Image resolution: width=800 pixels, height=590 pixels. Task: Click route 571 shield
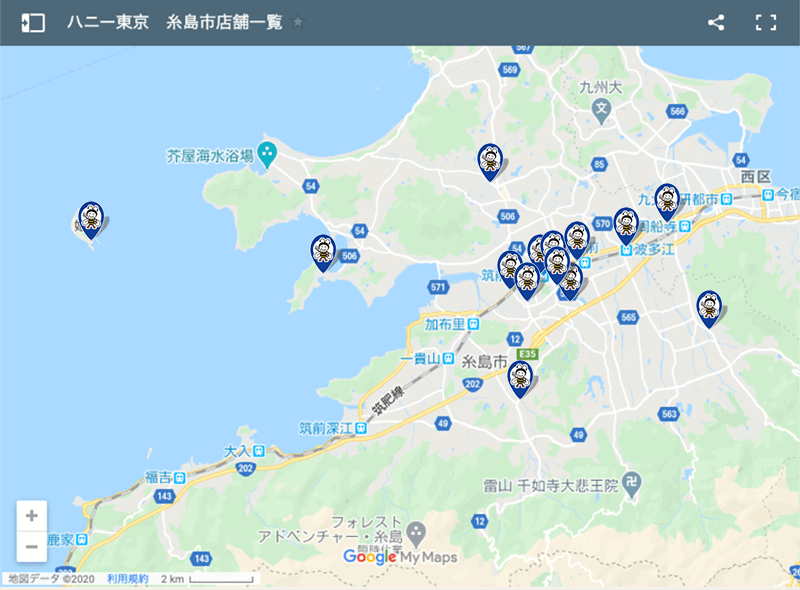pos(438,287)
